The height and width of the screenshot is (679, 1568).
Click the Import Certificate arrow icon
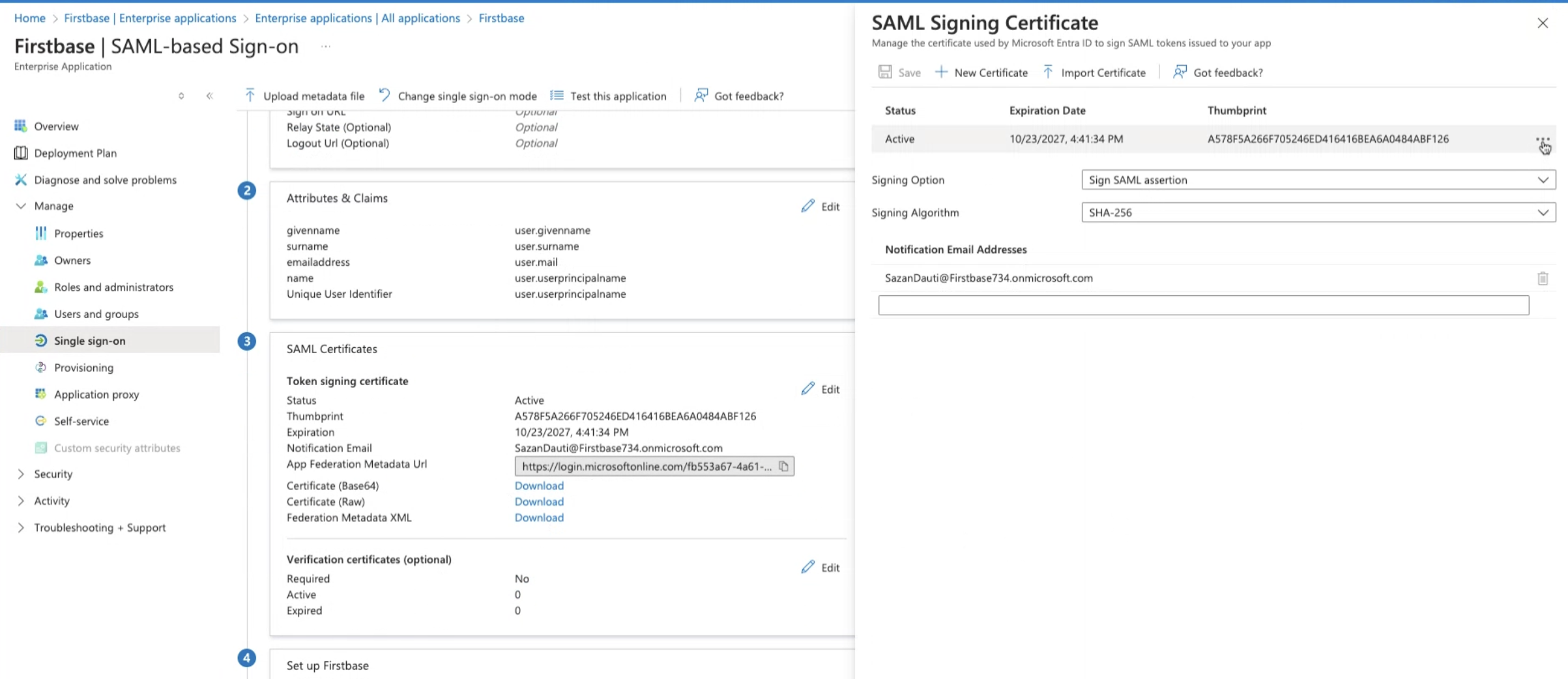coord(1048,72)
